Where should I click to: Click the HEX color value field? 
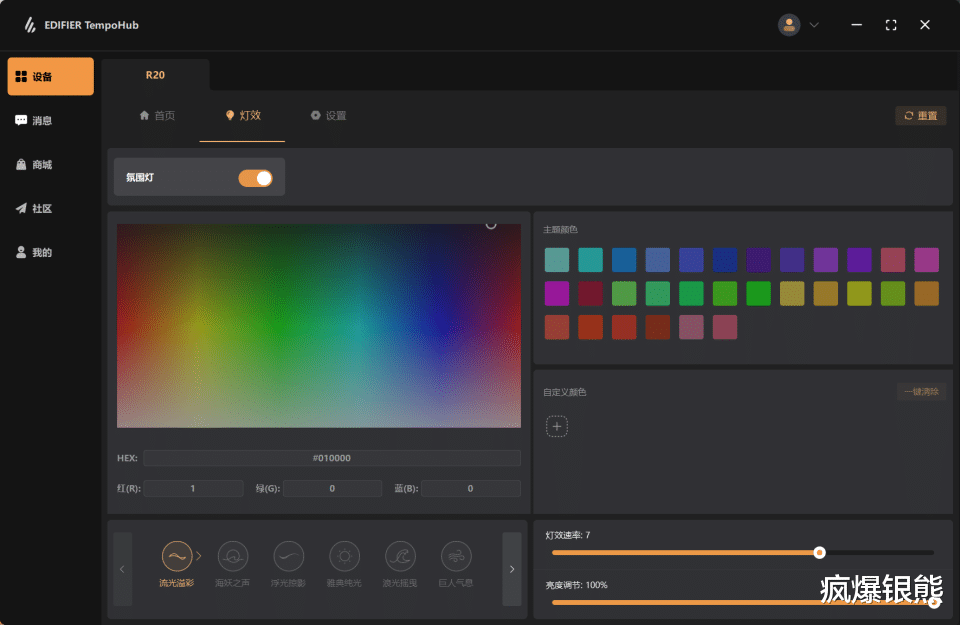click(x=331, y=458)
